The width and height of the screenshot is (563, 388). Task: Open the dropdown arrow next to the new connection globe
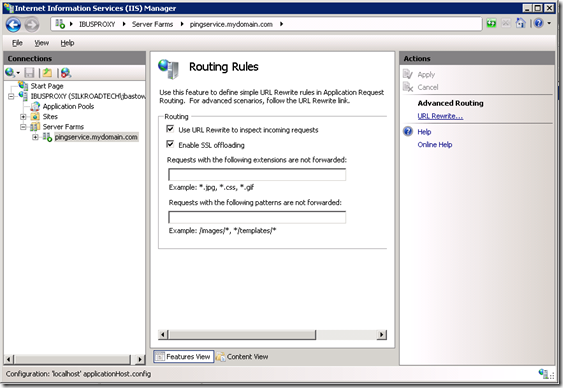click(18, 73)
